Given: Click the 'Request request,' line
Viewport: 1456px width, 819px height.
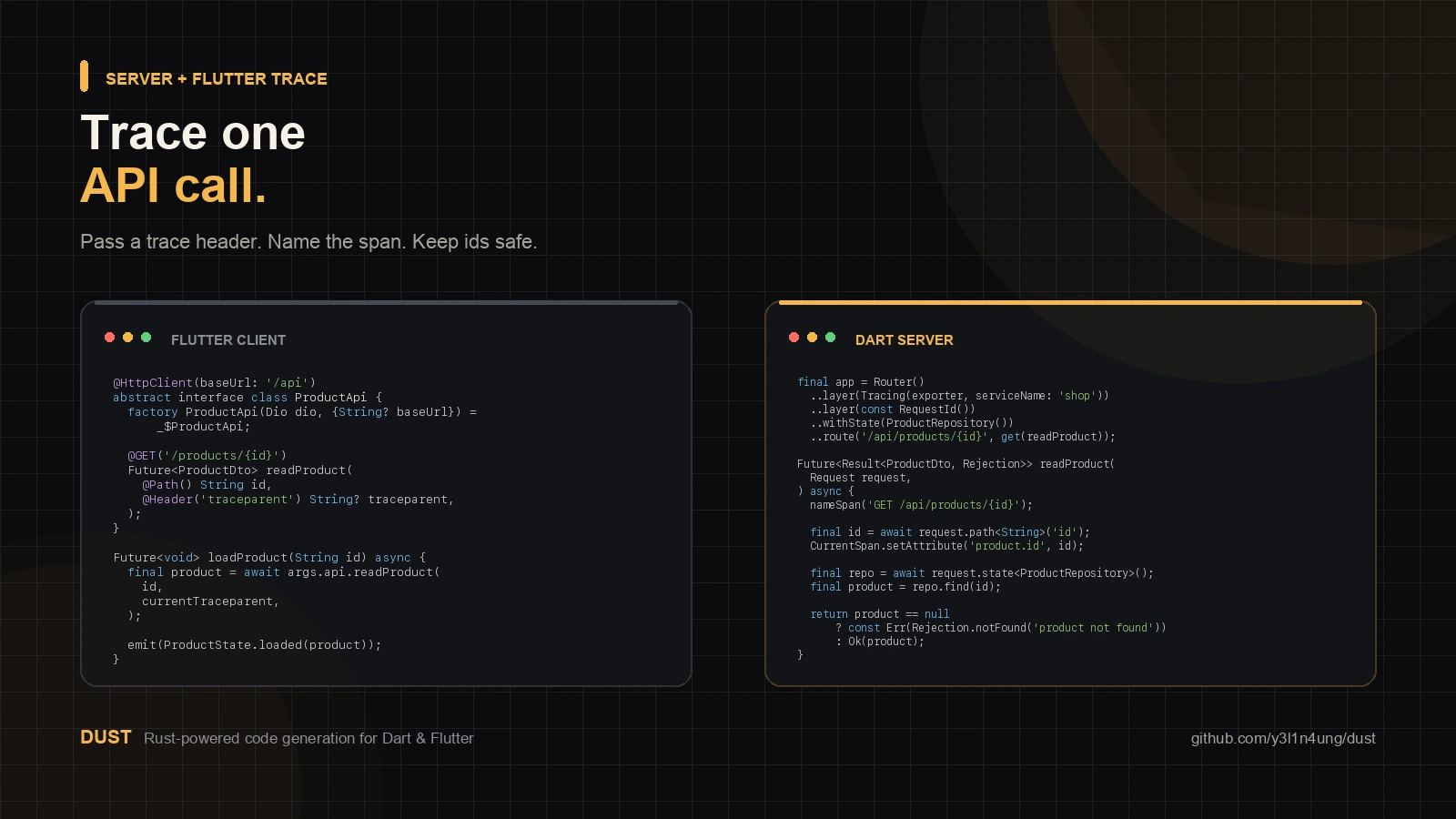Looking at the screenshot, I should tap(861, 478).
